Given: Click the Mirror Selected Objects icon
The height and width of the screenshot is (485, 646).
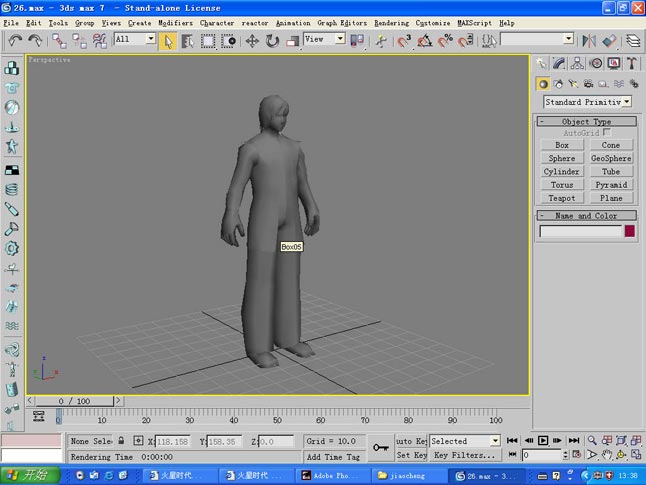Looking at the screenshot, I should click(589, 41).
